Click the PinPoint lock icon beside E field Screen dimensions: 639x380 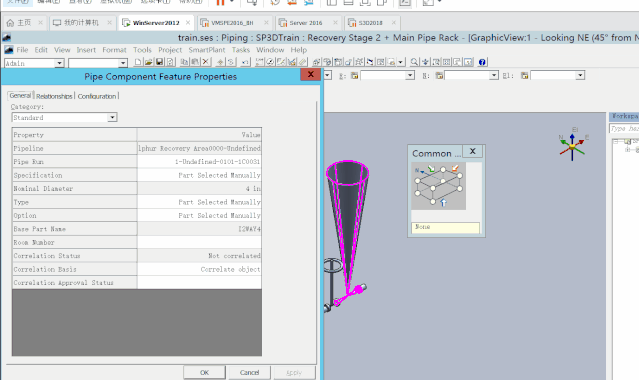point(355,75)
